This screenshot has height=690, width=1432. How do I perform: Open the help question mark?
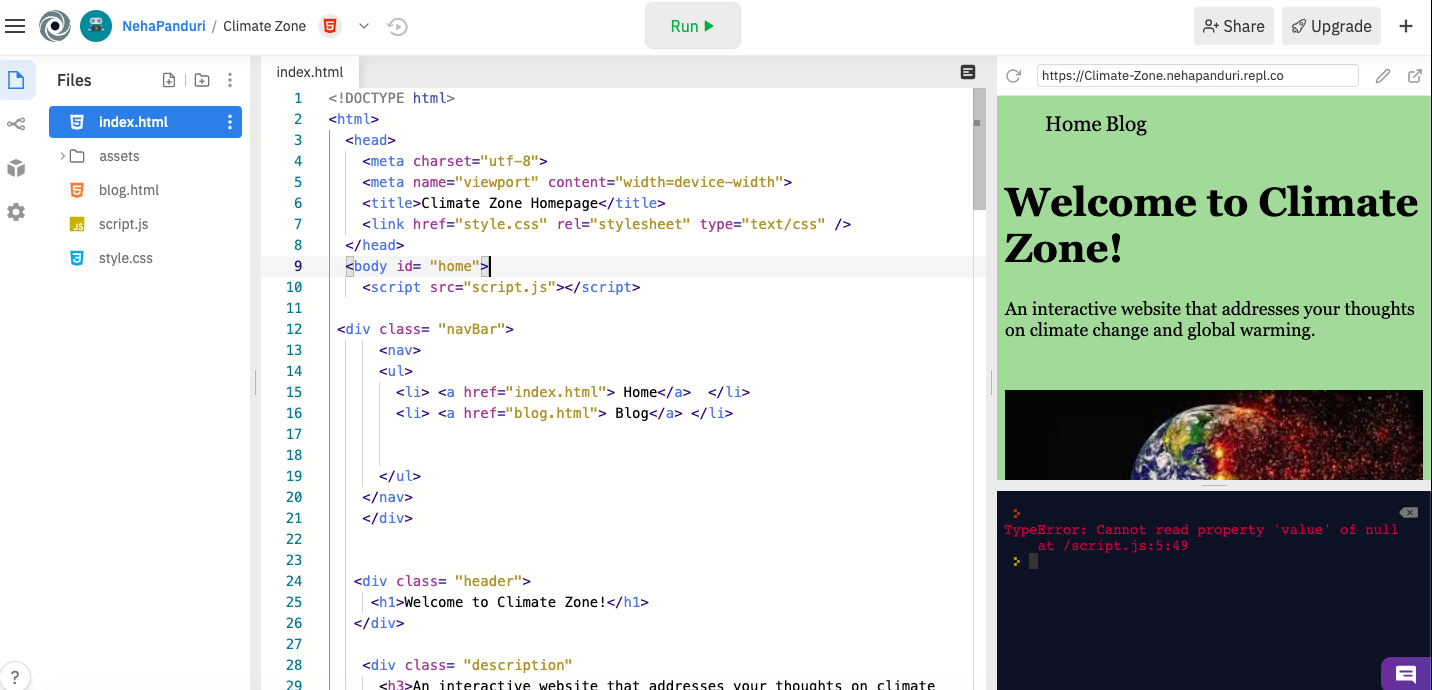click(x=15, y=677)
